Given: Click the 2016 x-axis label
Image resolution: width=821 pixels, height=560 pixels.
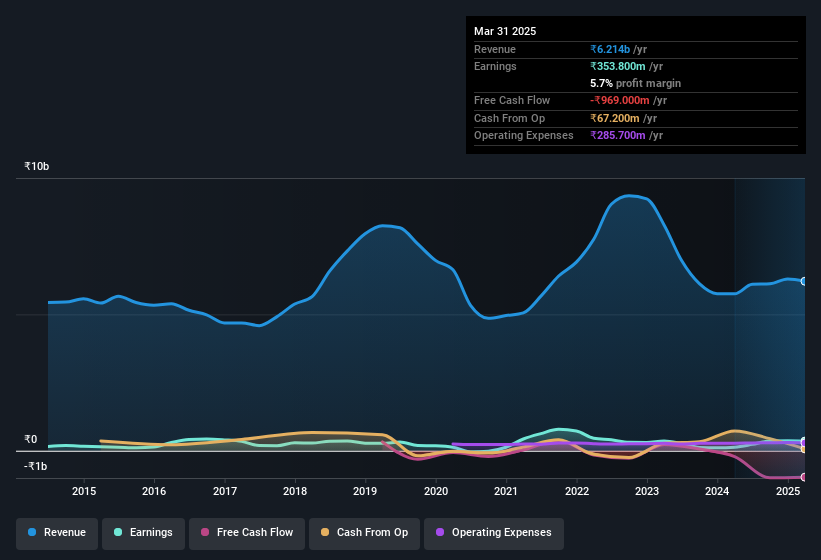Looking at the screenshot, I should click(x=154, y=491).
